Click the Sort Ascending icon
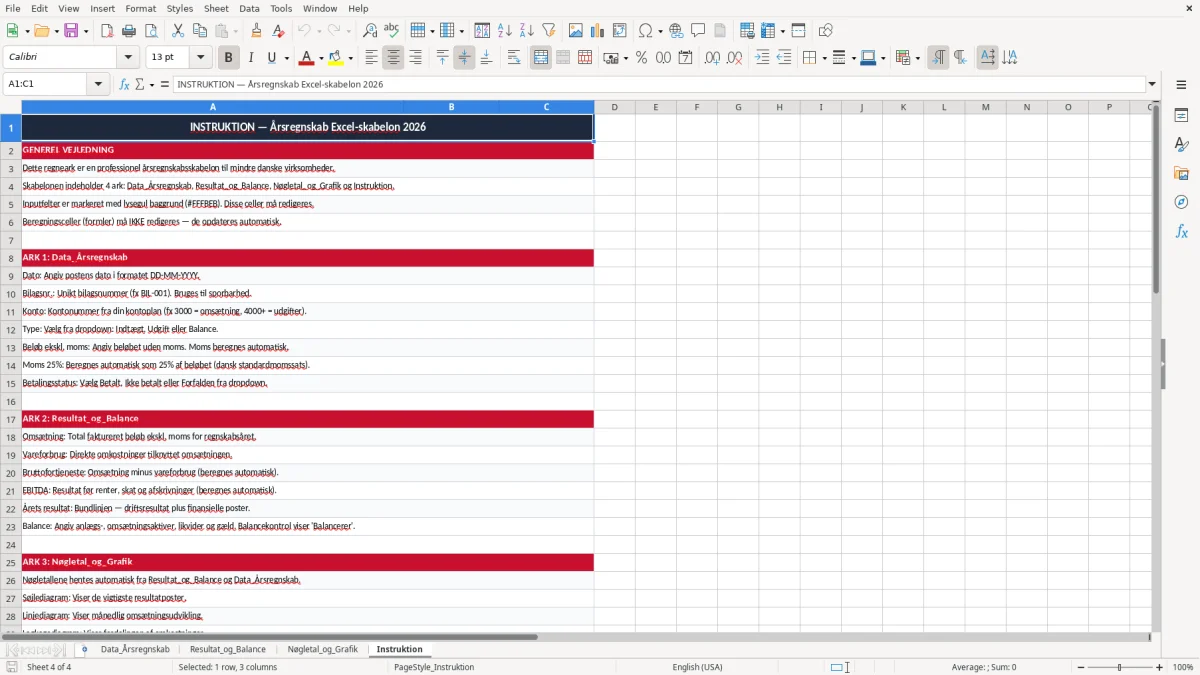The width and height of the screenshot is (1200, 675). 504,31
